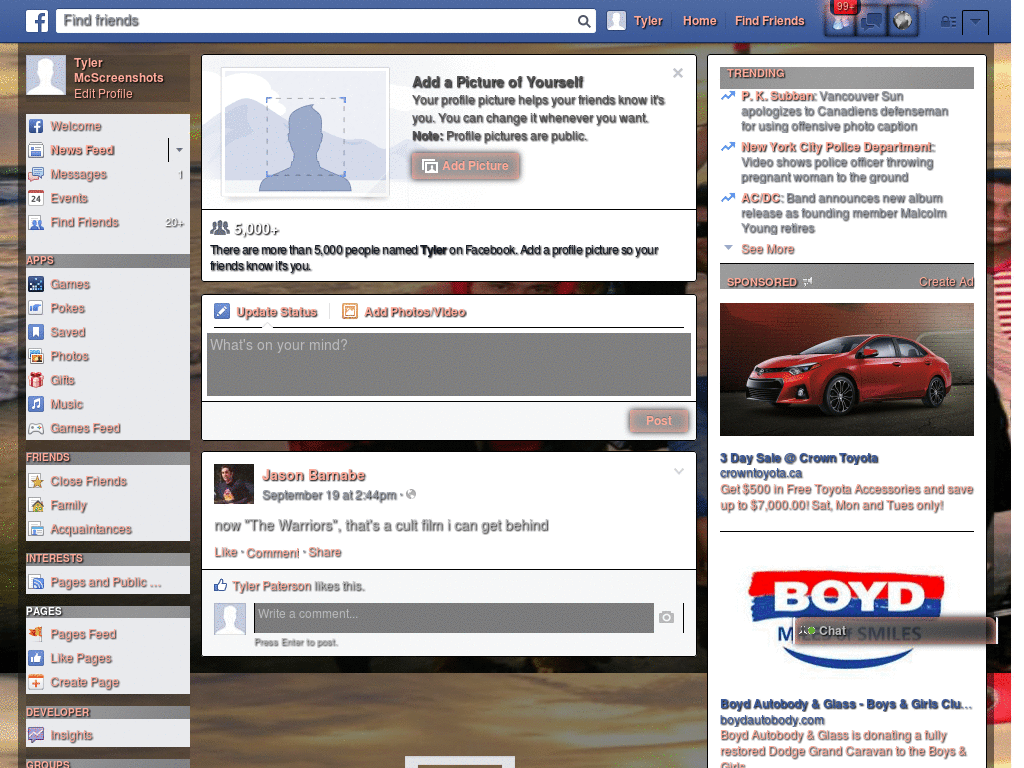
Task: Open the P. K. Subban trending topic
Action: click(778, 97)
